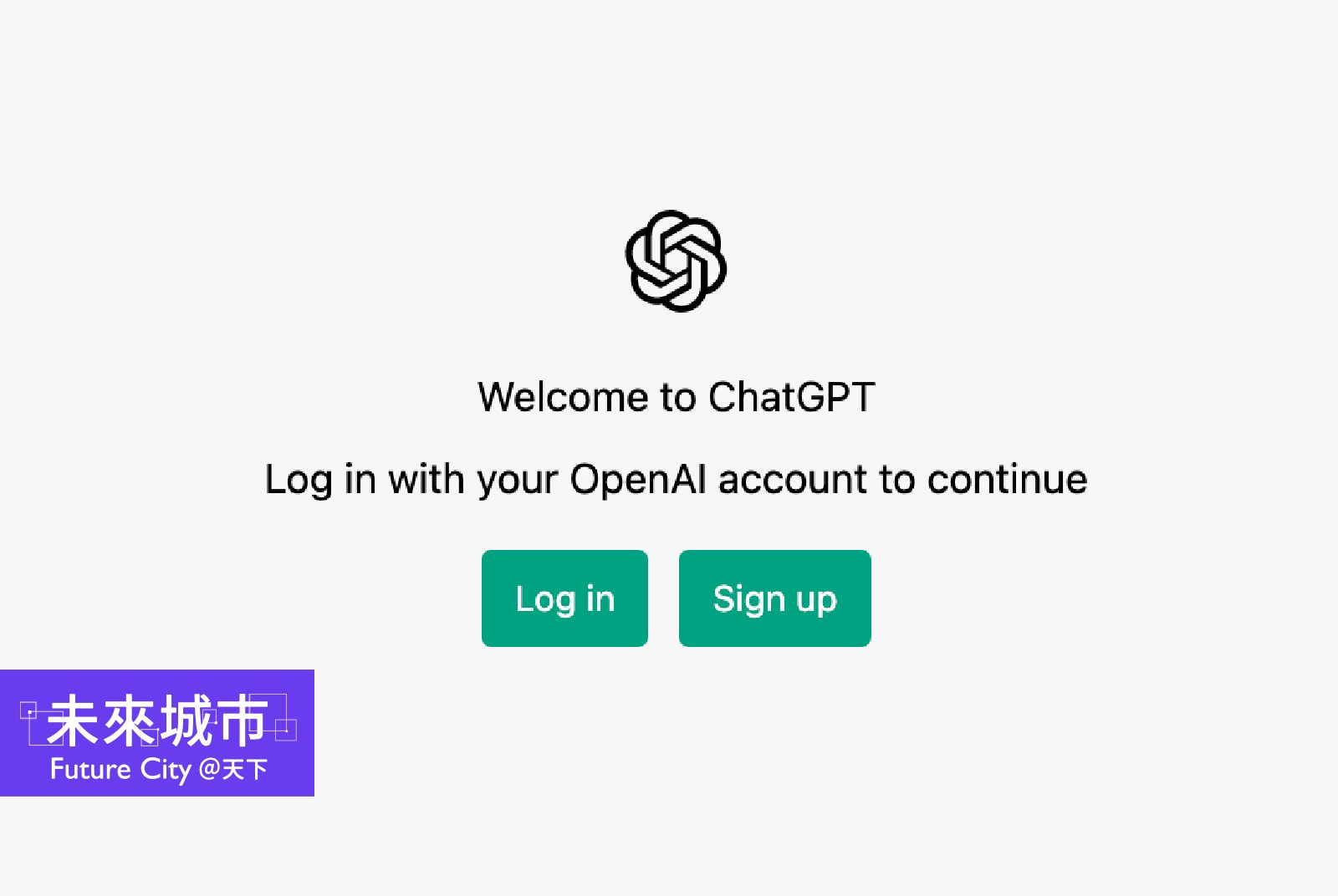Click the Future City @天下 caption
This screenshot has height=896, width=1338.
click(x=159, y=769)
